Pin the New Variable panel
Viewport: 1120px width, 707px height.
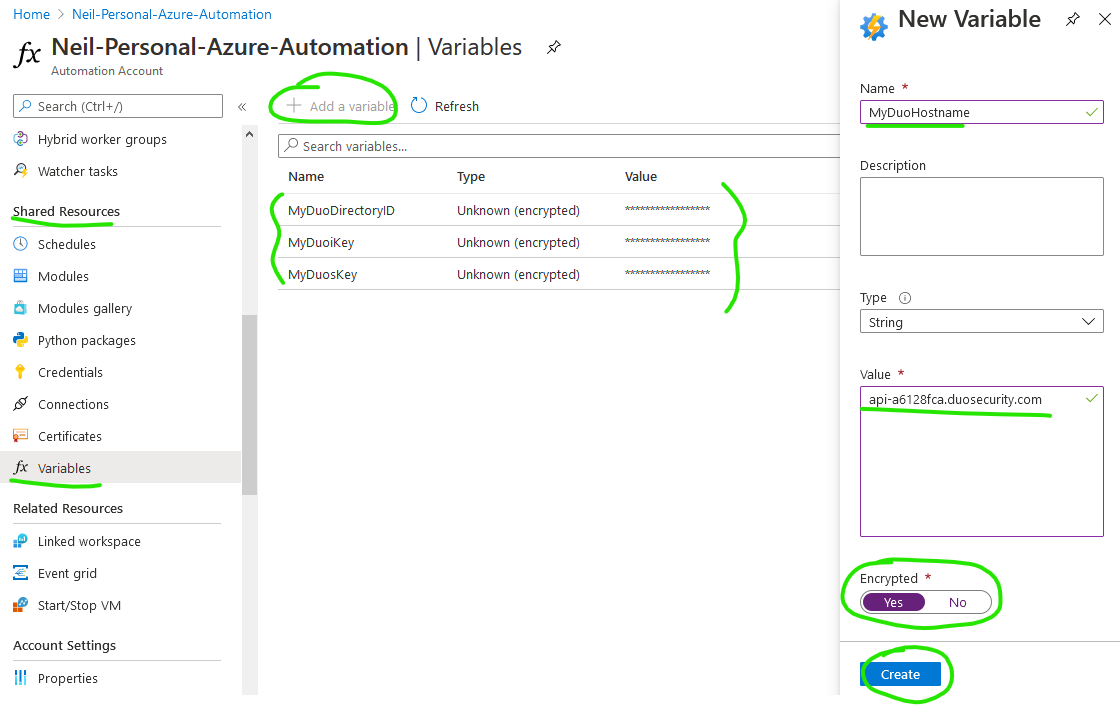tap(1072, 19)
